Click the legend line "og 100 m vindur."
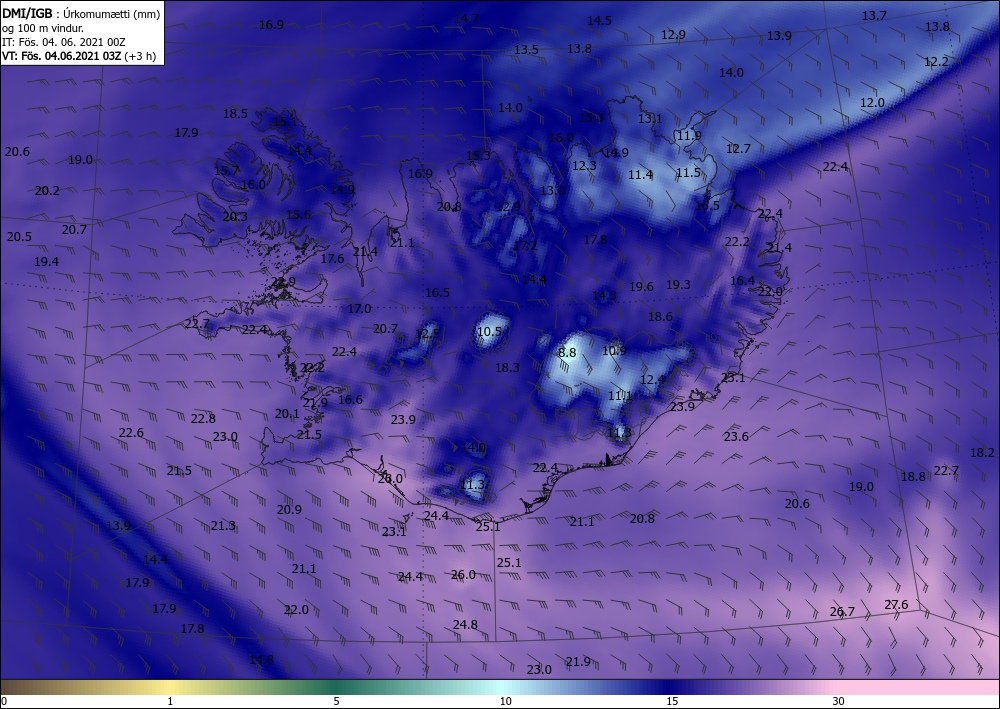Screen dimensions: 1000x709 pyautogui.click(x=43, y=28)
